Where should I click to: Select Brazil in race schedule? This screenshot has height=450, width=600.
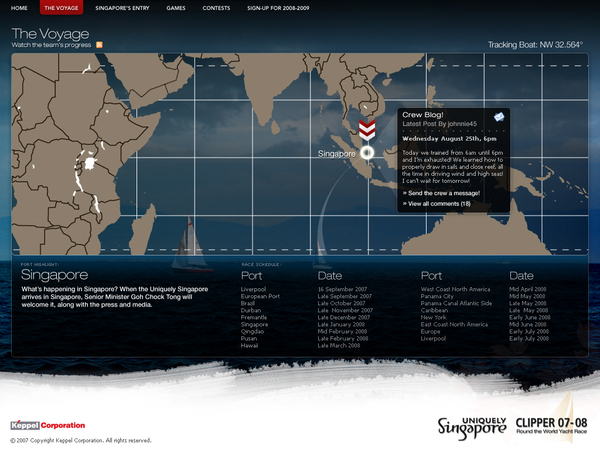248,303
